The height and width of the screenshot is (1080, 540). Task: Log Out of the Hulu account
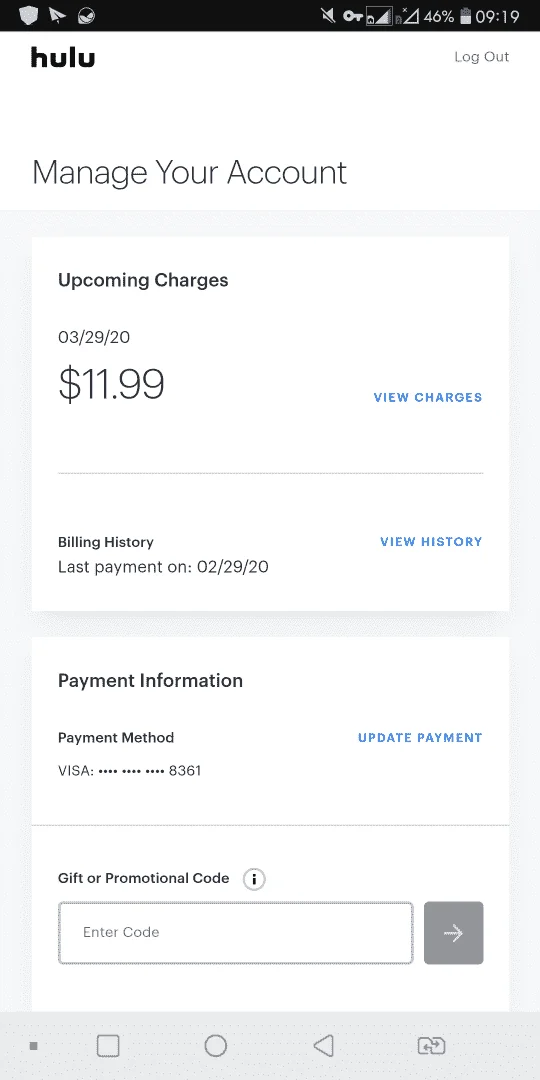[481, 57]
